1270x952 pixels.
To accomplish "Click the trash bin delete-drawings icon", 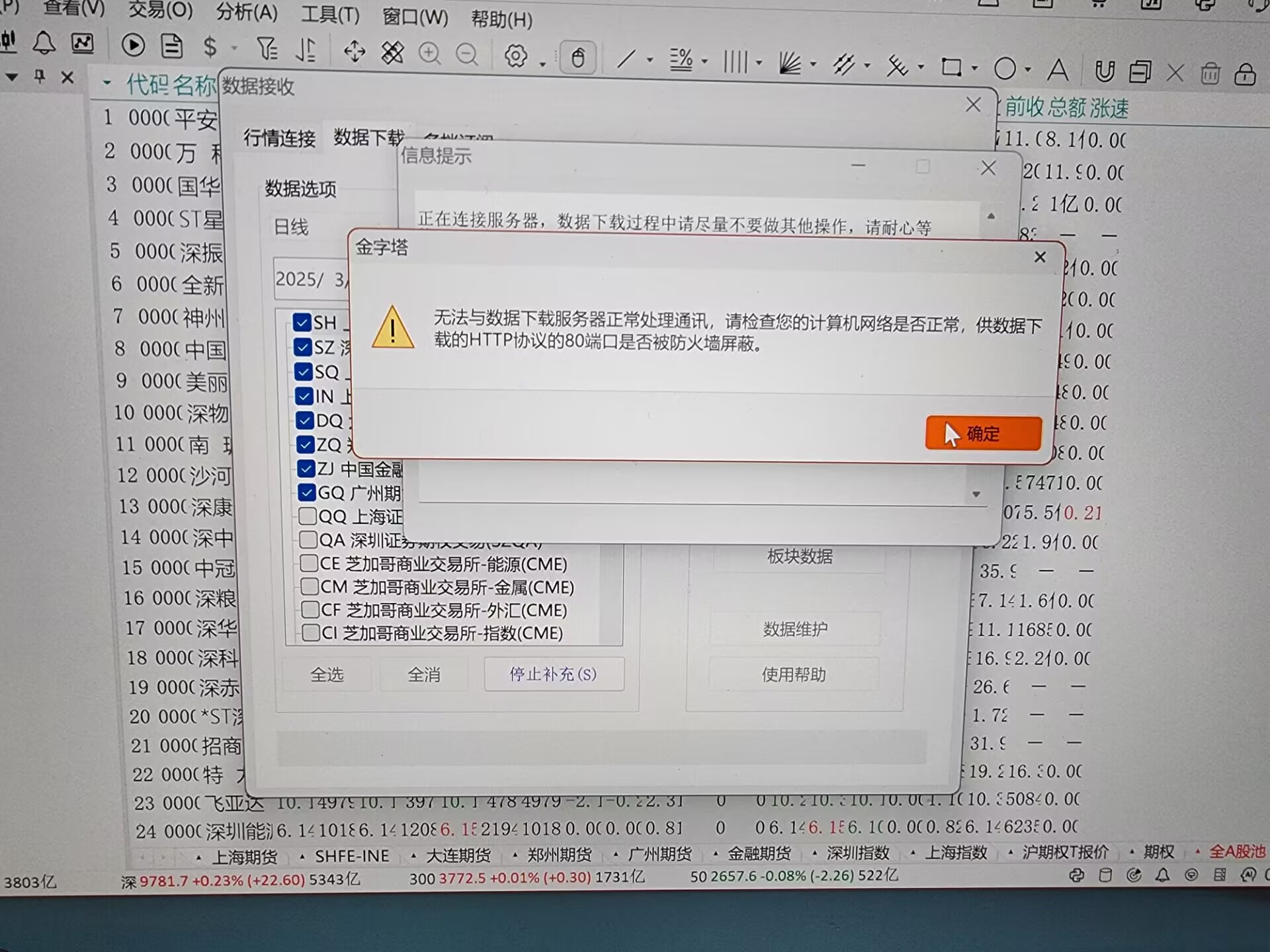I will [1210, 73].
